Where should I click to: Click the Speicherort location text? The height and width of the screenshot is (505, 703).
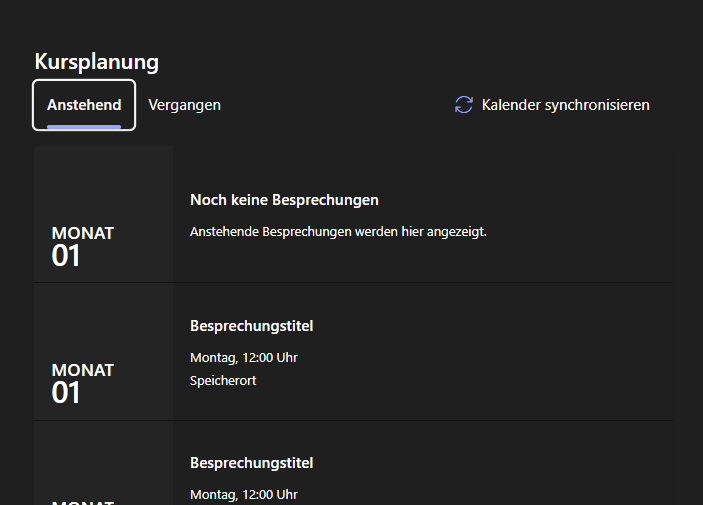point(223,381)
